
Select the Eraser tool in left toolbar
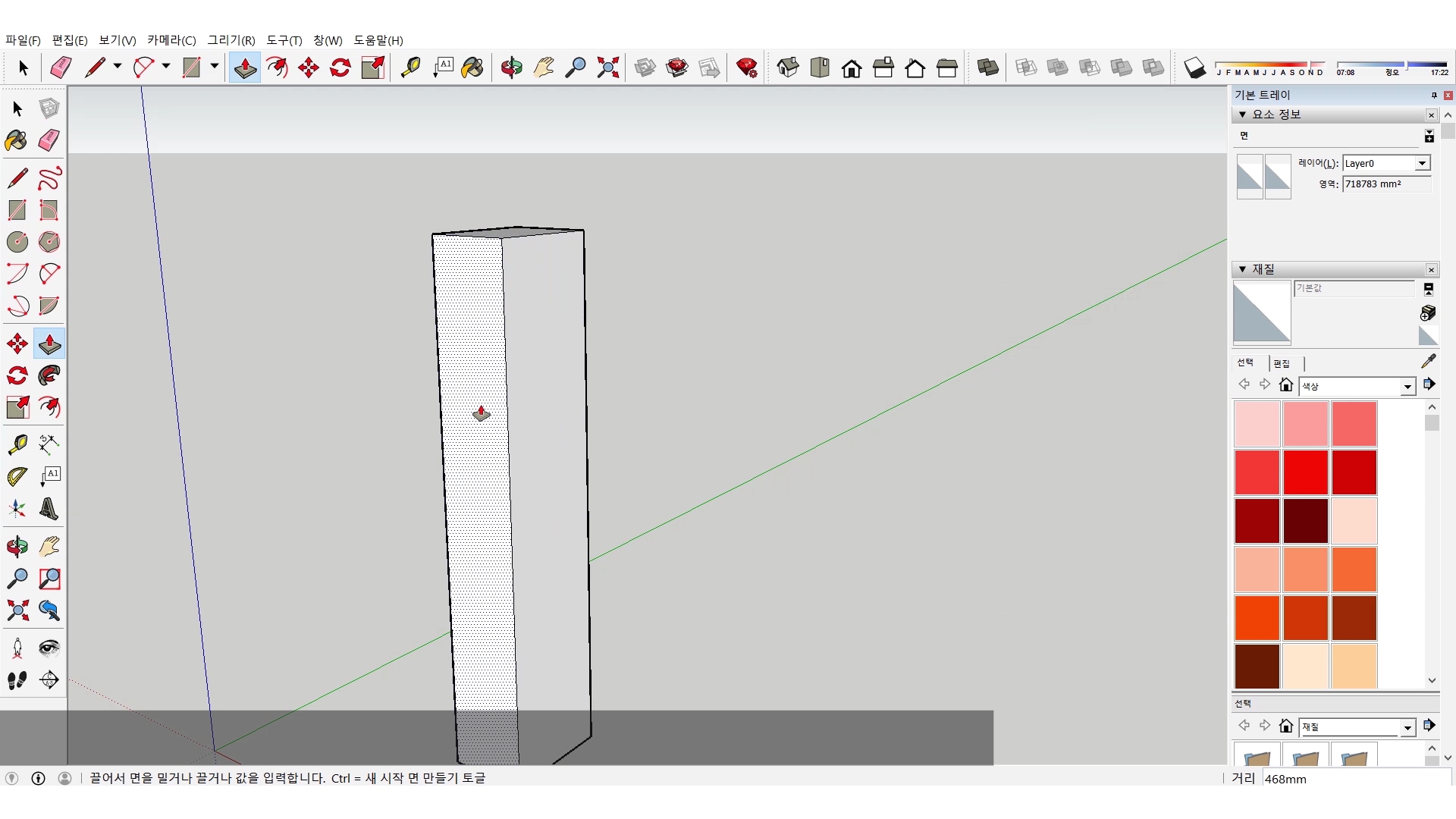click(x=49, y=140)
